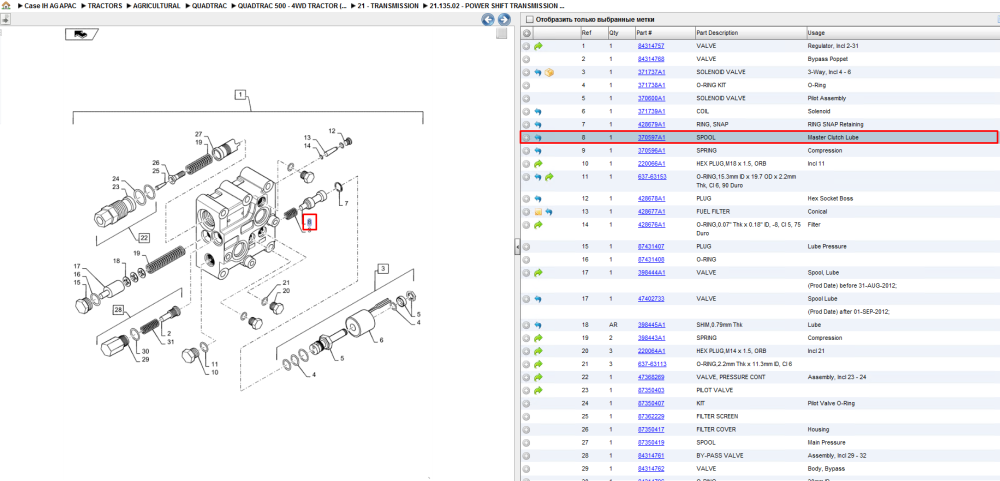Click the green arrow icon on the HEX PLUG M18 row
Viewport: 1000px width, 481px height.
pyautogui.click(x=538, y=164)
